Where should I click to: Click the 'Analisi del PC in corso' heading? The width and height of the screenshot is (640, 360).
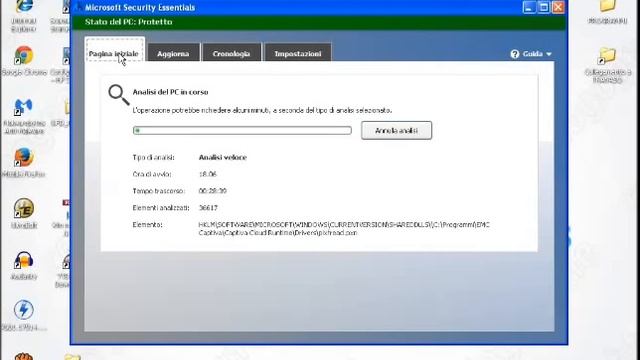[170, 92]
